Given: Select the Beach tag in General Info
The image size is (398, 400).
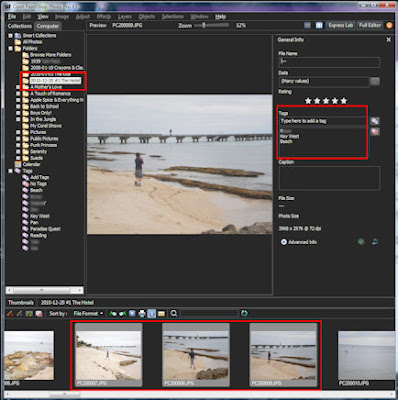Looking at the screenshot, I should 286,141.
